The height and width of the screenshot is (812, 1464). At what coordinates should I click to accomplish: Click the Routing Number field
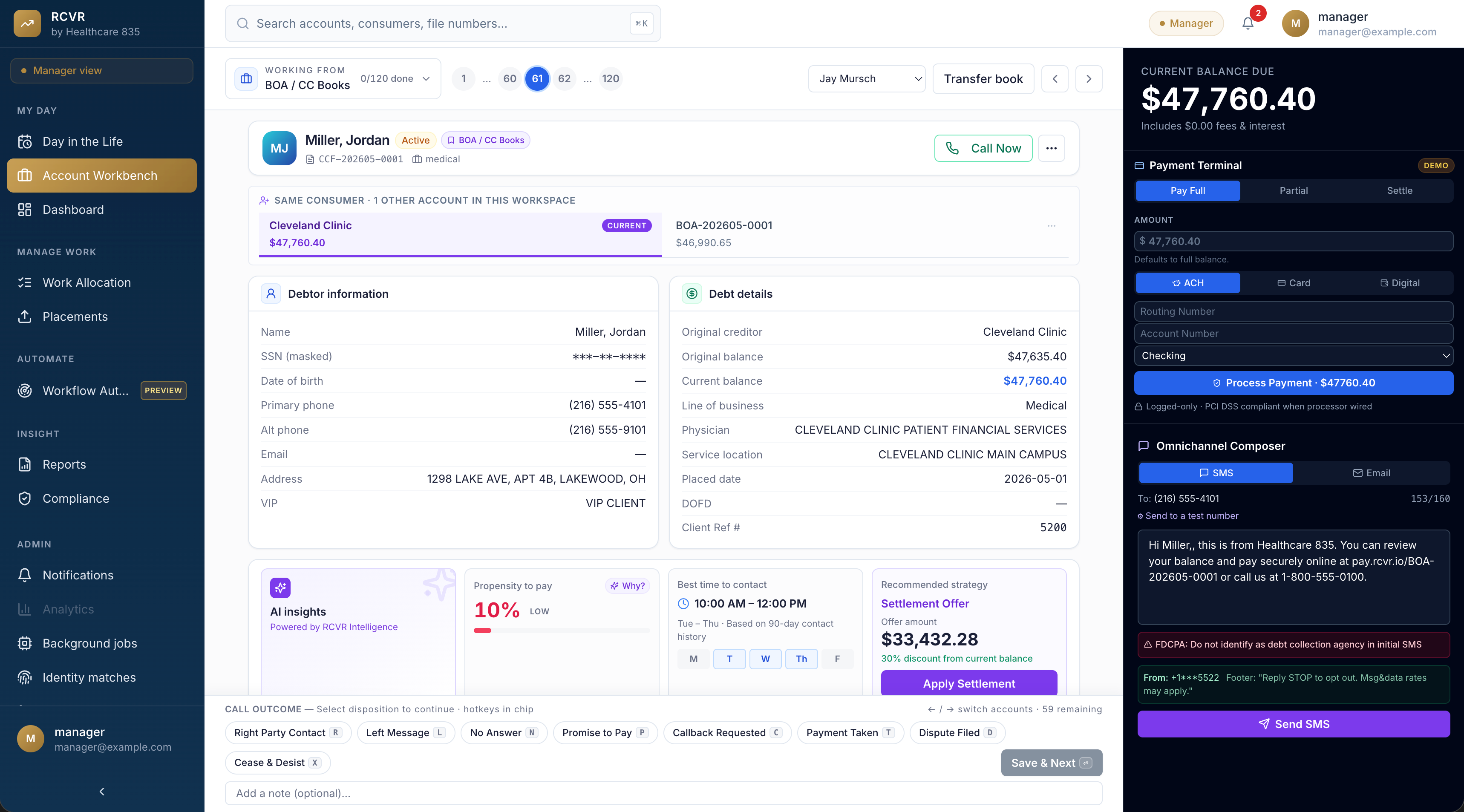pos(1294,311)
